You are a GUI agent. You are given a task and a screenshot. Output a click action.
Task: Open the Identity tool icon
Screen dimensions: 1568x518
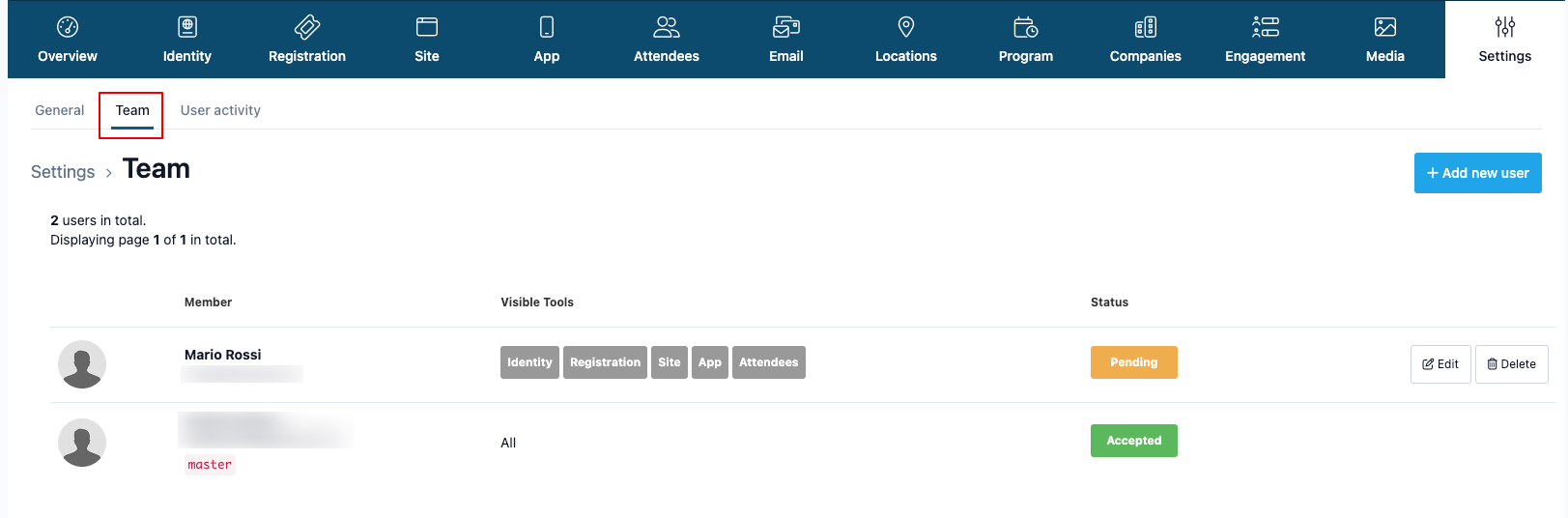[187, 27]
